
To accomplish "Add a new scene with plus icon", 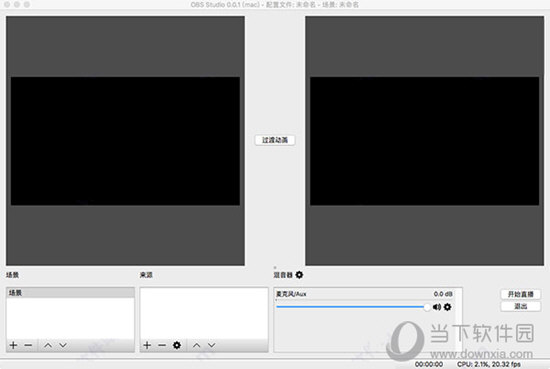I will [x=13, y=345].
